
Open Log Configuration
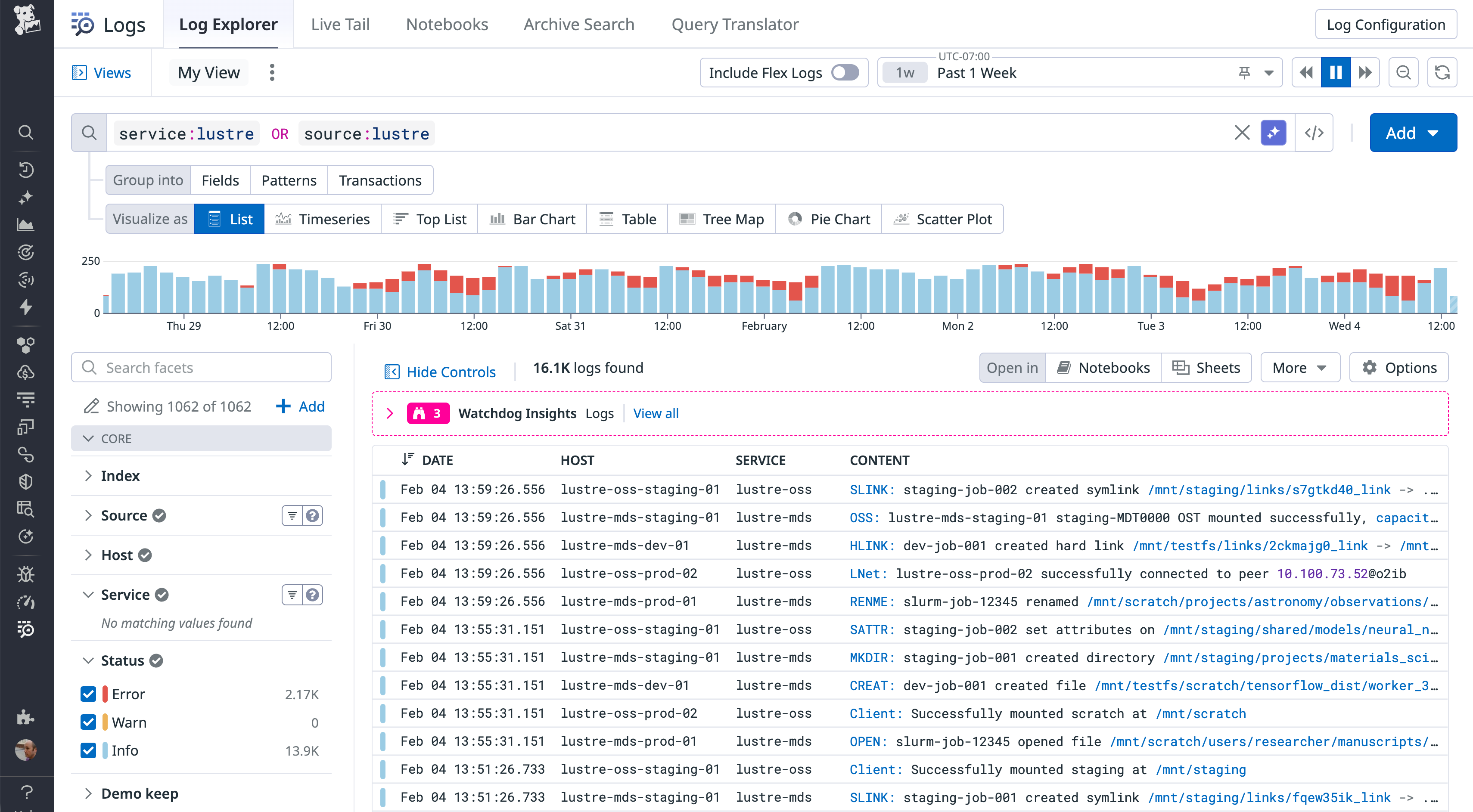click(x=1385, y=24)
